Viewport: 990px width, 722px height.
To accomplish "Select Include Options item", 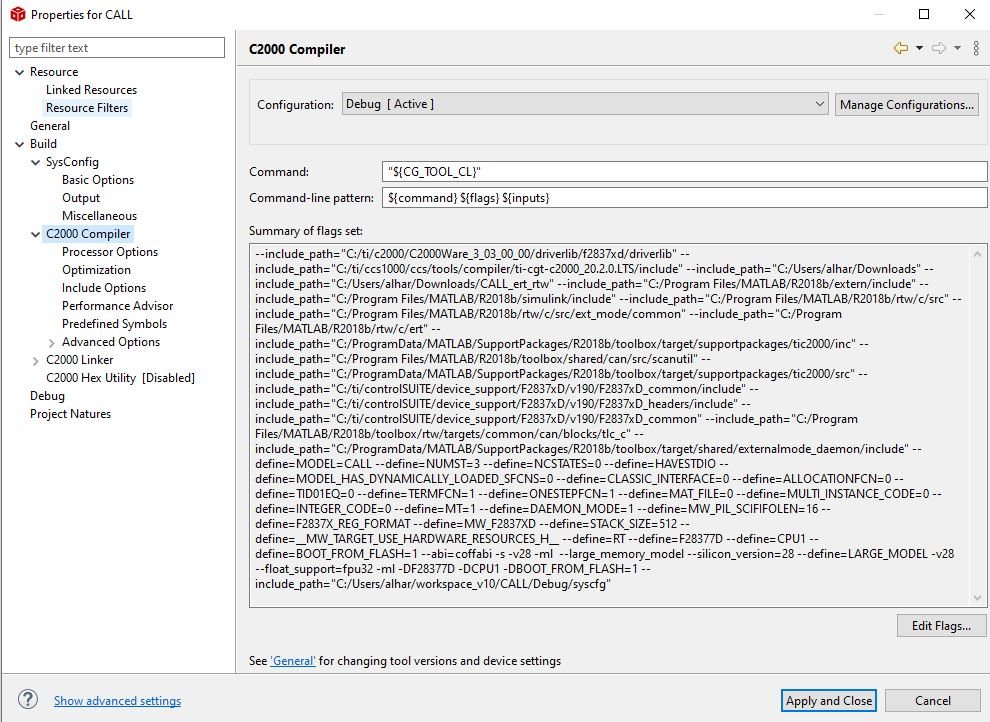I will [x=104, y=288].
